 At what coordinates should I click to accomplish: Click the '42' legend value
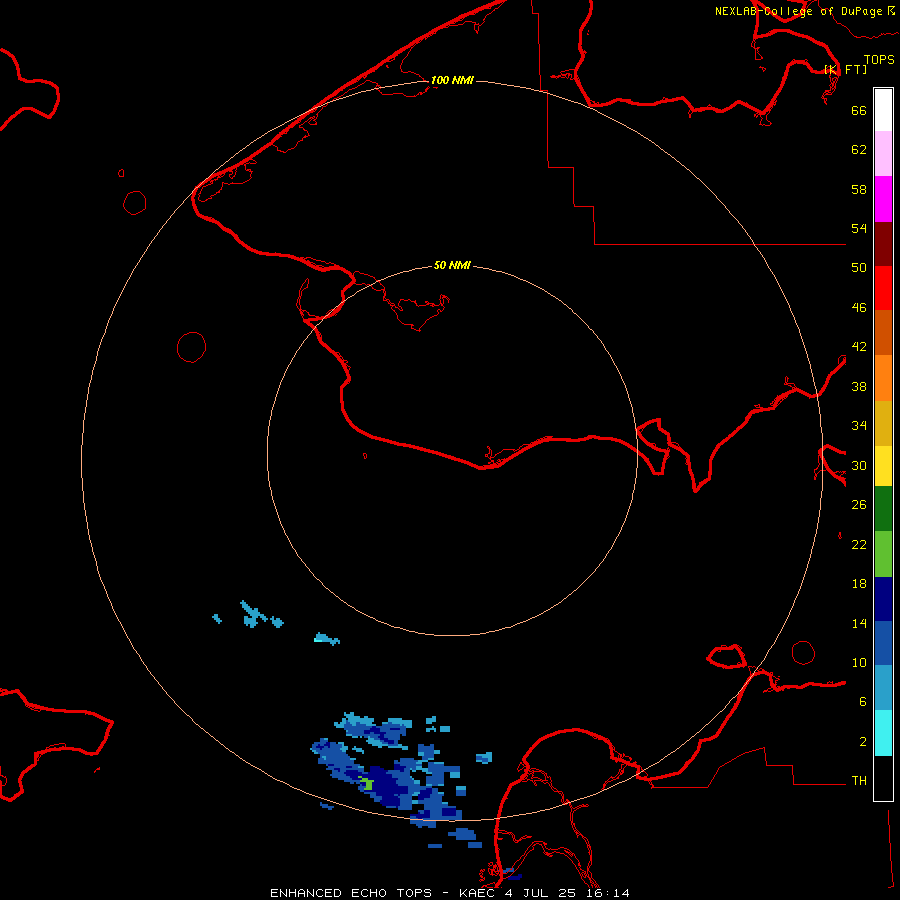pos(859,347)
